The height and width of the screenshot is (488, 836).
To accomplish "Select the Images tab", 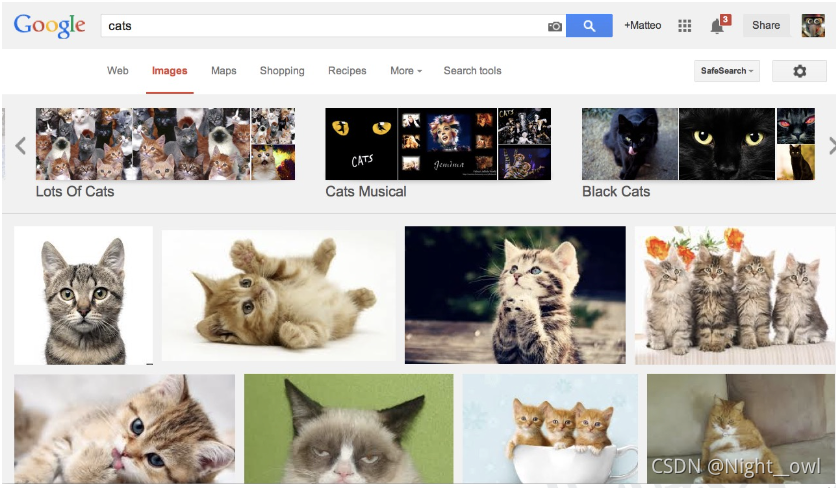I will click(x=170, y=71).
